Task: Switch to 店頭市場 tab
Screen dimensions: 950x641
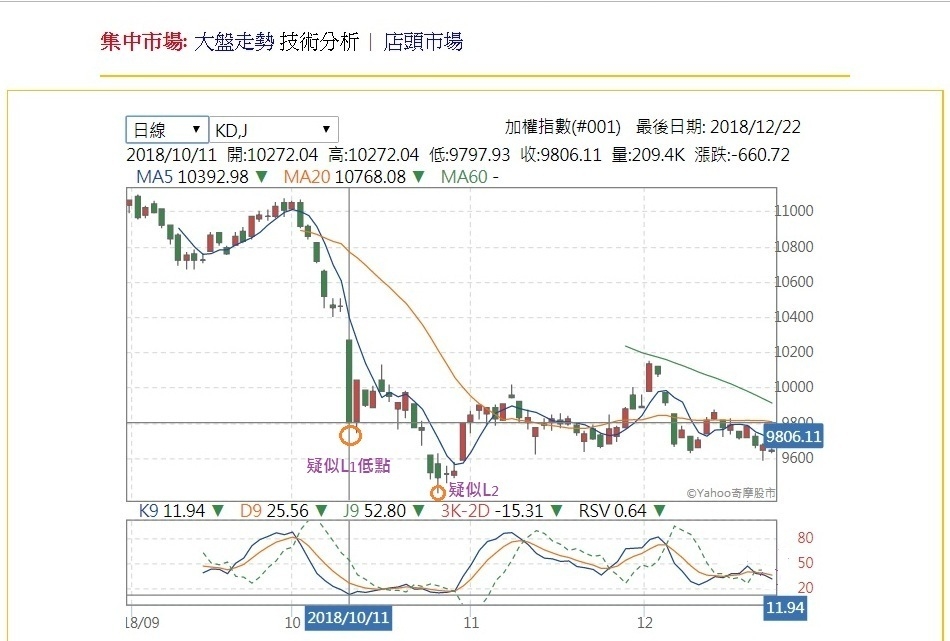Action: [x=423, y=42]
